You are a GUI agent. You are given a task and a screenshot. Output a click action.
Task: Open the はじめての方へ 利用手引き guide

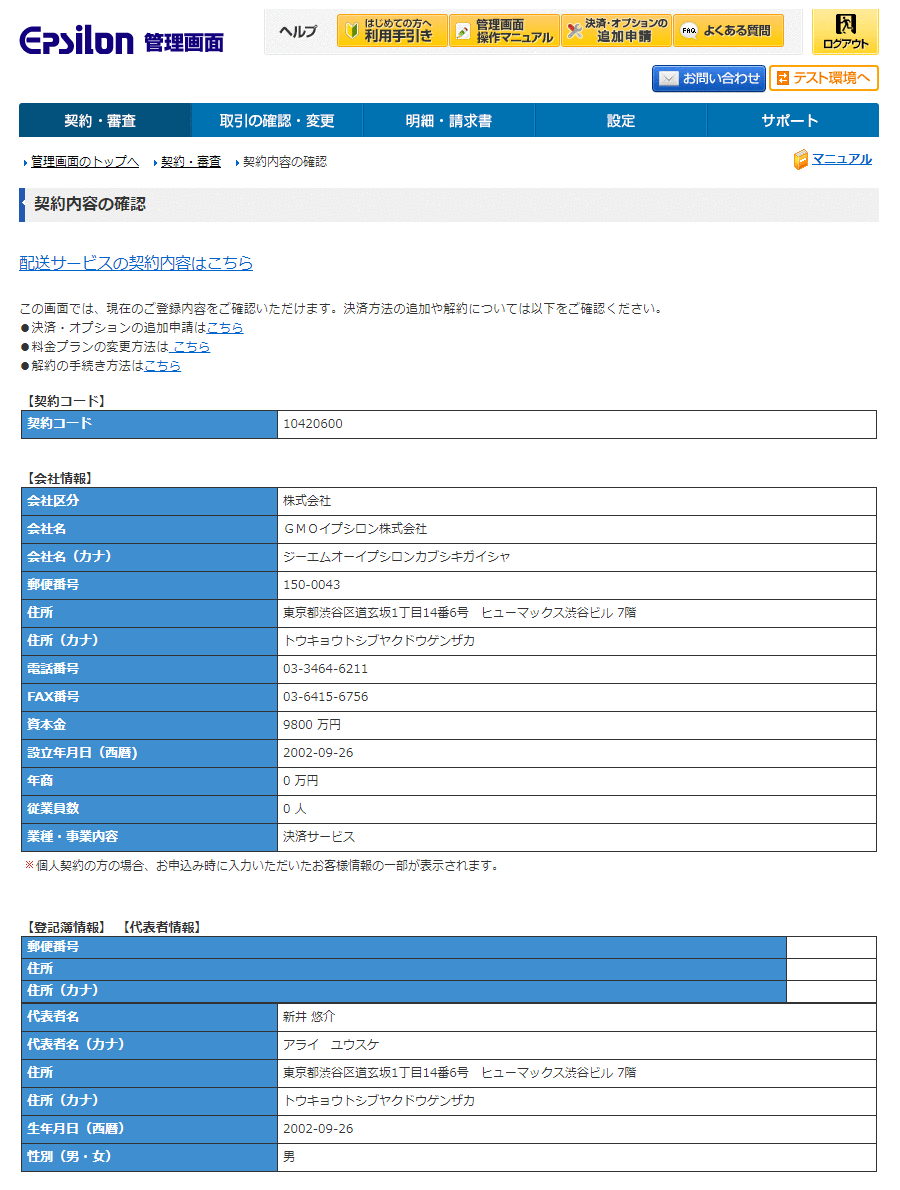pos(392,30)
